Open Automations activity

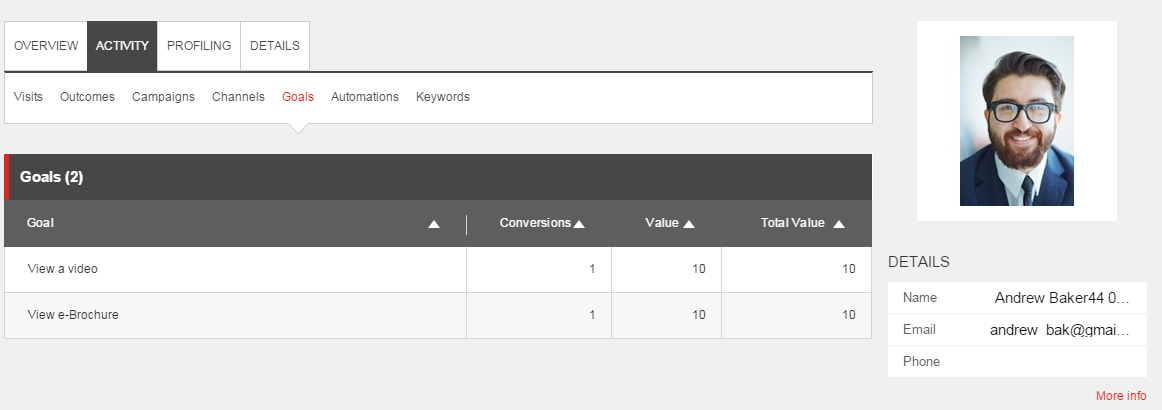[365, 97]
